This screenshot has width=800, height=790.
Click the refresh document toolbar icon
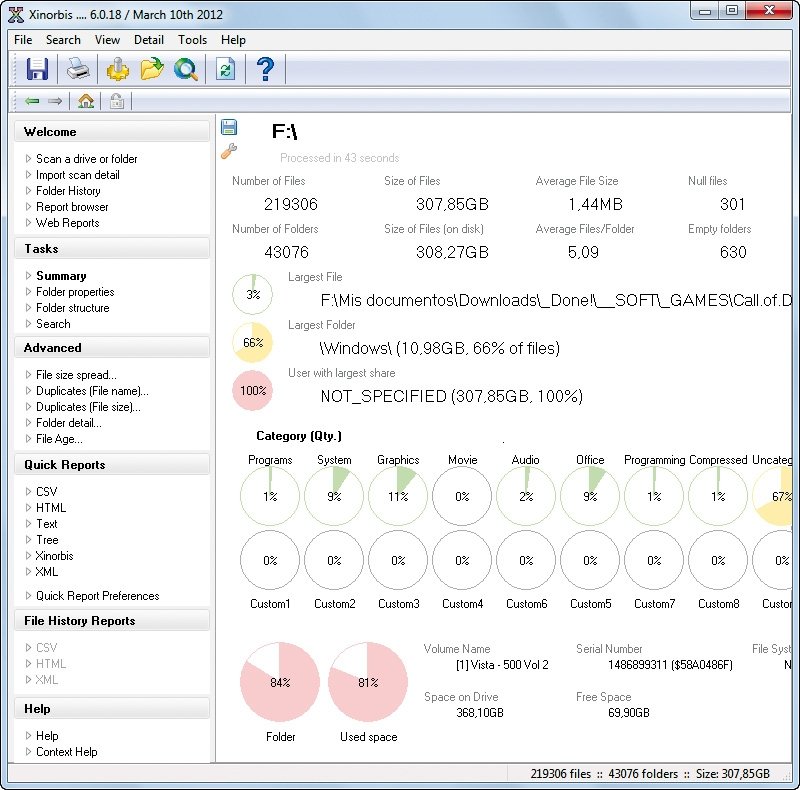226,68
